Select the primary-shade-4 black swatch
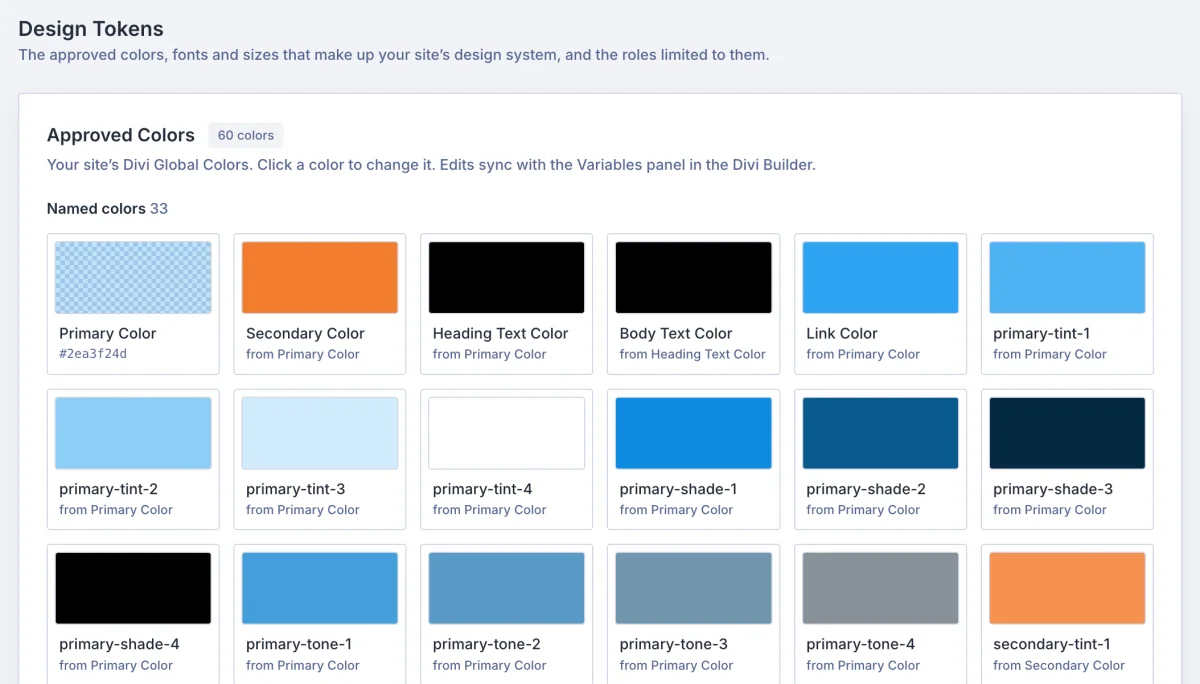This screenshot has height=684, width=1200. tap(133, 588)
